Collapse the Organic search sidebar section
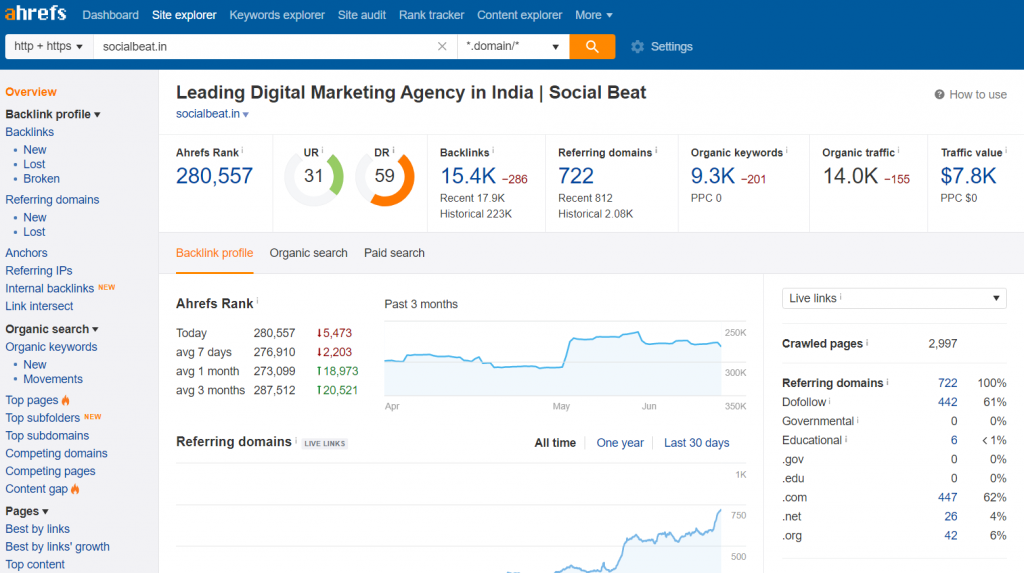 click(52, 329)
